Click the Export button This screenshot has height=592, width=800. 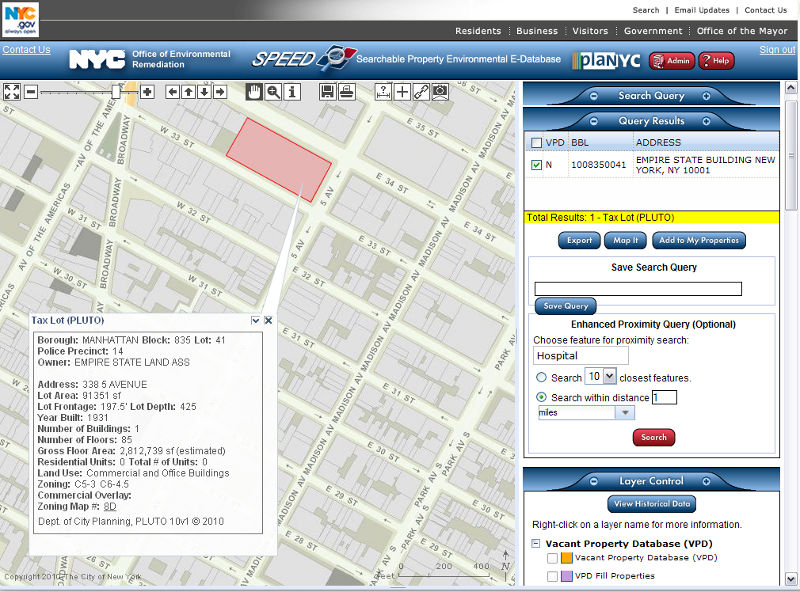coord(579,240)
